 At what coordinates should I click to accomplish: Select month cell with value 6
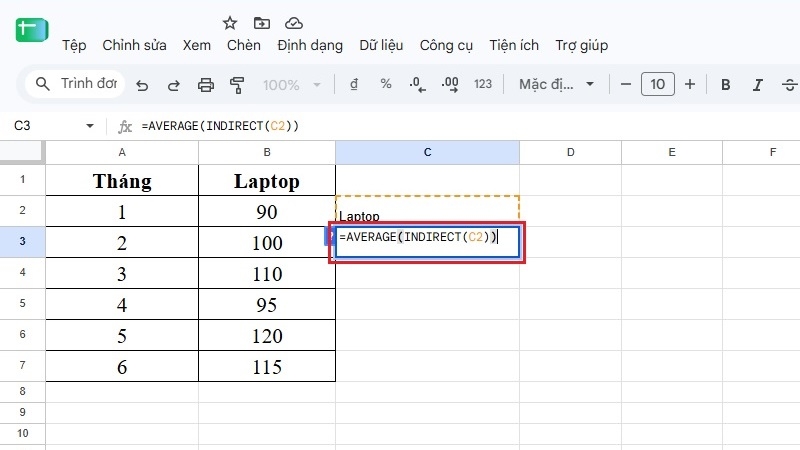(122, 367)
